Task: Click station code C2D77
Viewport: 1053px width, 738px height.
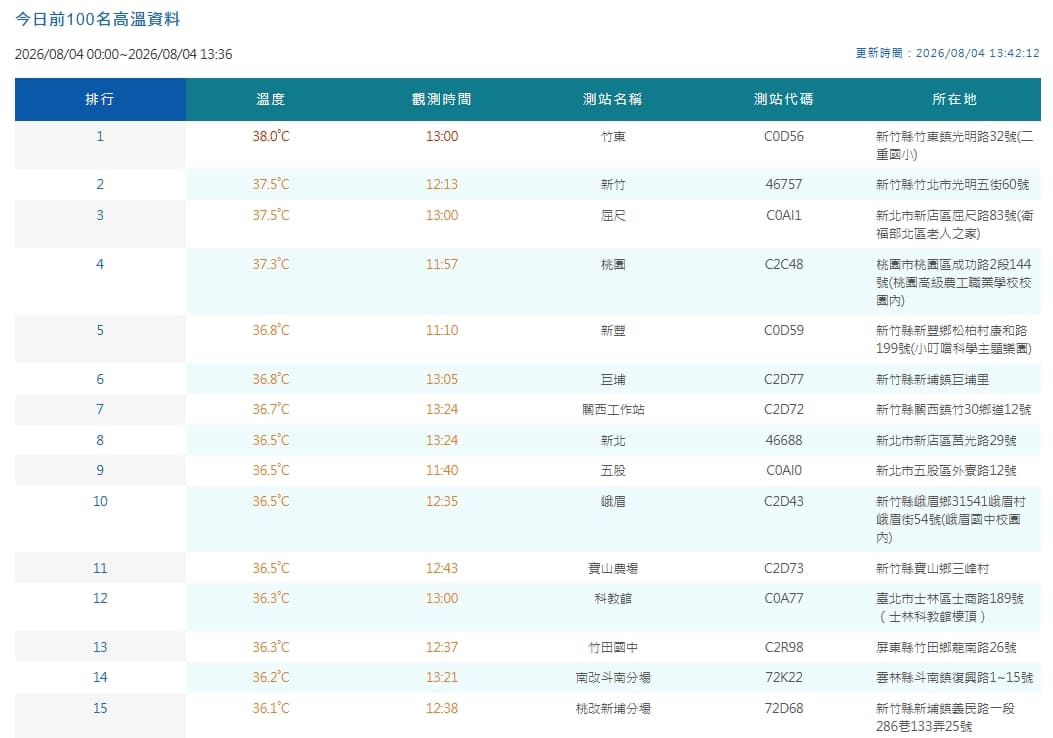Action: pyautogui.click(x=784, y=379)
